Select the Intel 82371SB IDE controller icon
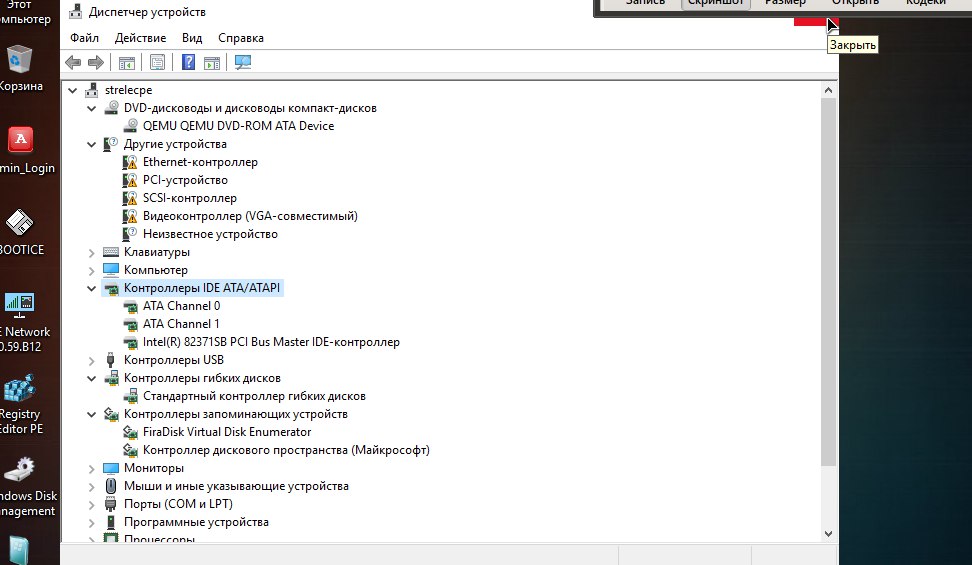The height and width of the screenshot is (565, 972). pos(130,342)
